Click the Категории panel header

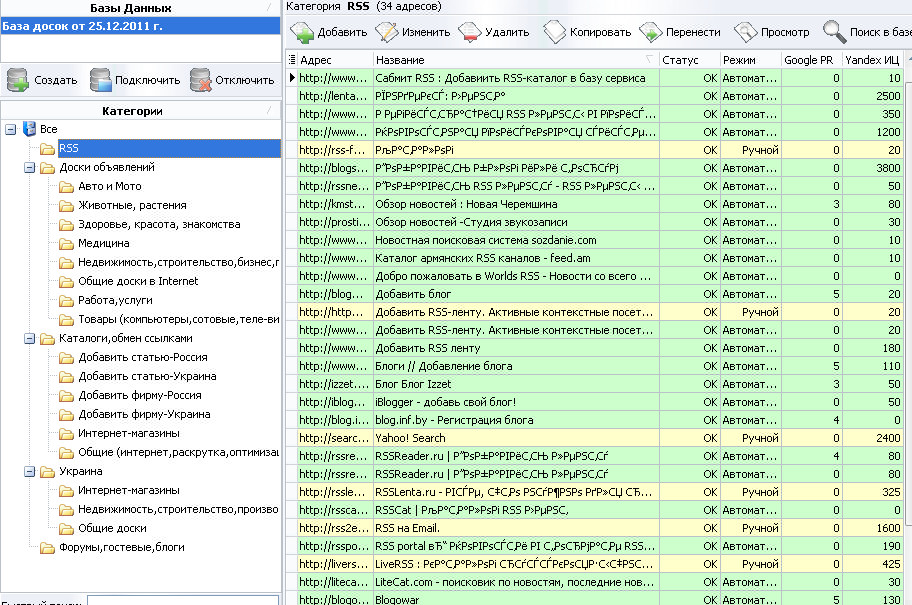[140, 111]
